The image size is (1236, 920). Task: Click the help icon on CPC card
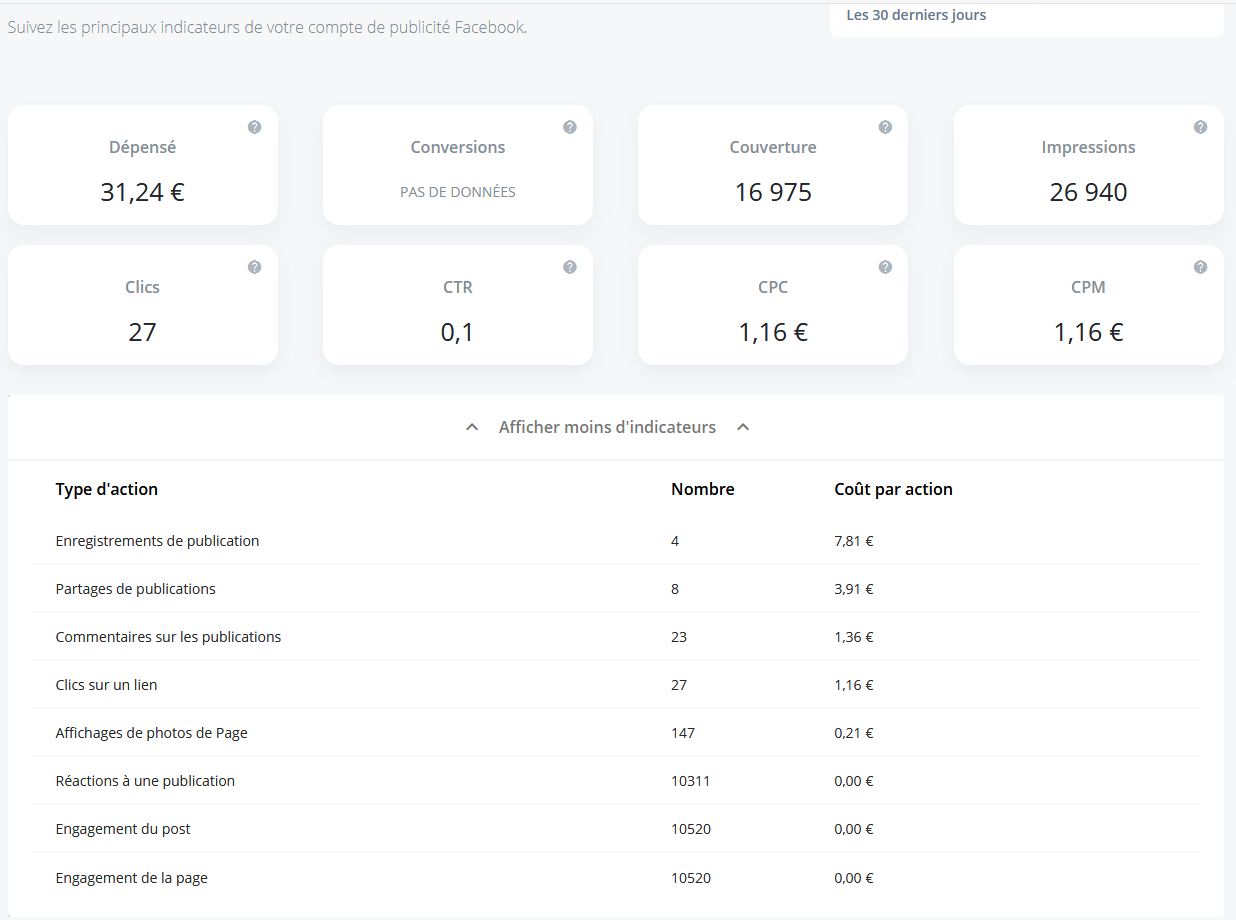pos(885,267)
